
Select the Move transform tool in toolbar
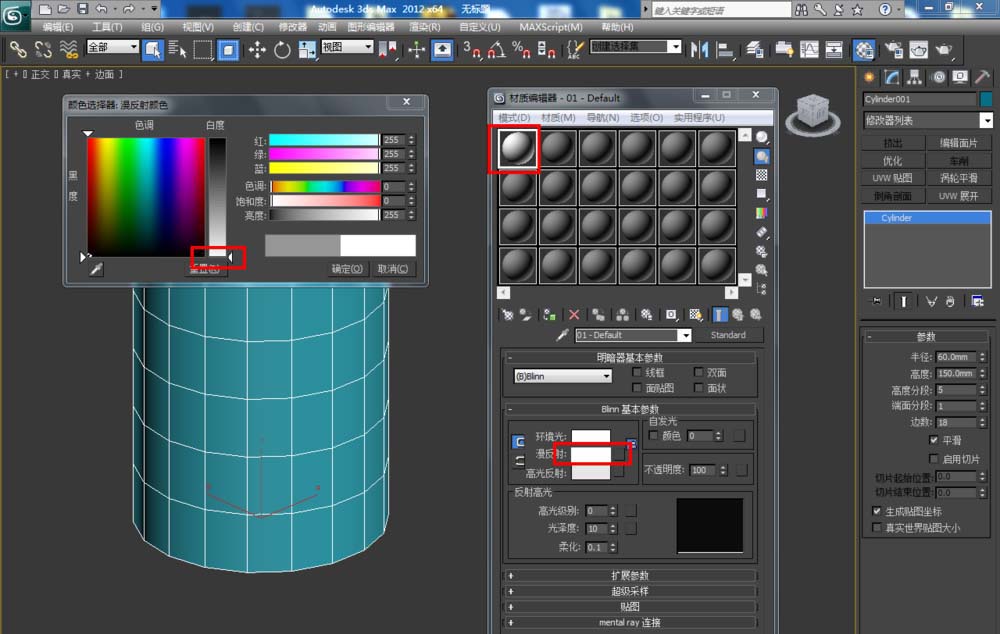tap(257, 50)
